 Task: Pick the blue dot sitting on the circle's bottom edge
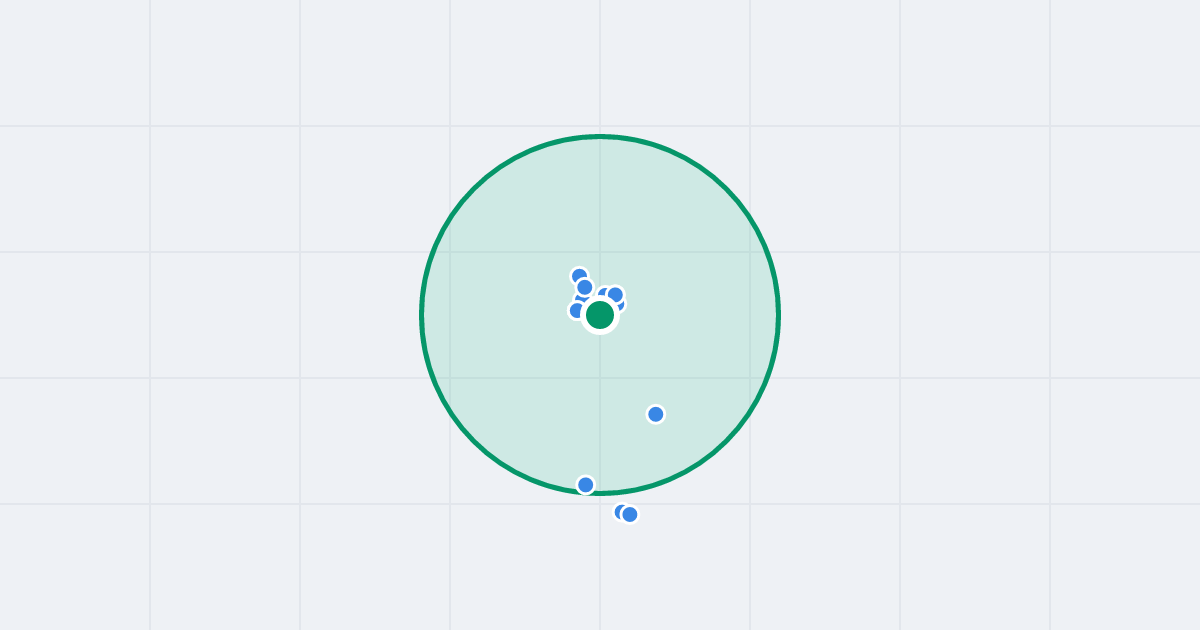click(x=586, y=485)
